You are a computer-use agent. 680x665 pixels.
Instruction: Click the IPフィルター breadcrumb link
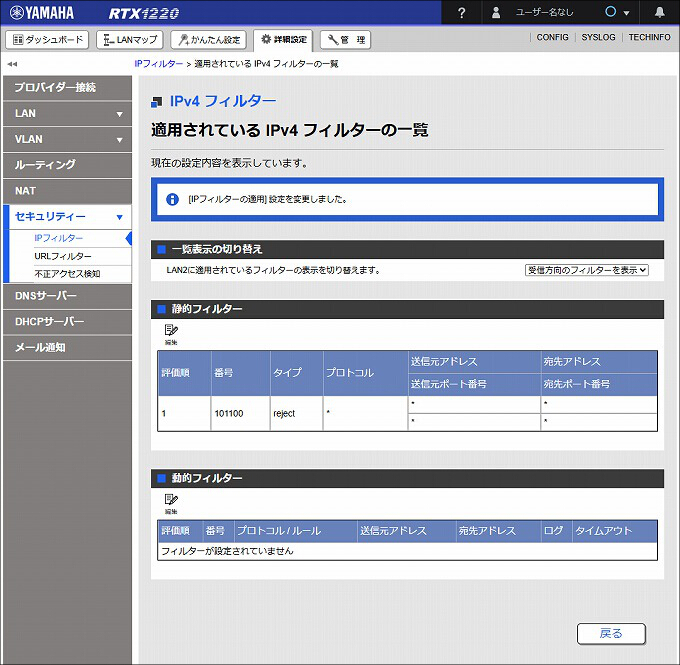(158, 64)
